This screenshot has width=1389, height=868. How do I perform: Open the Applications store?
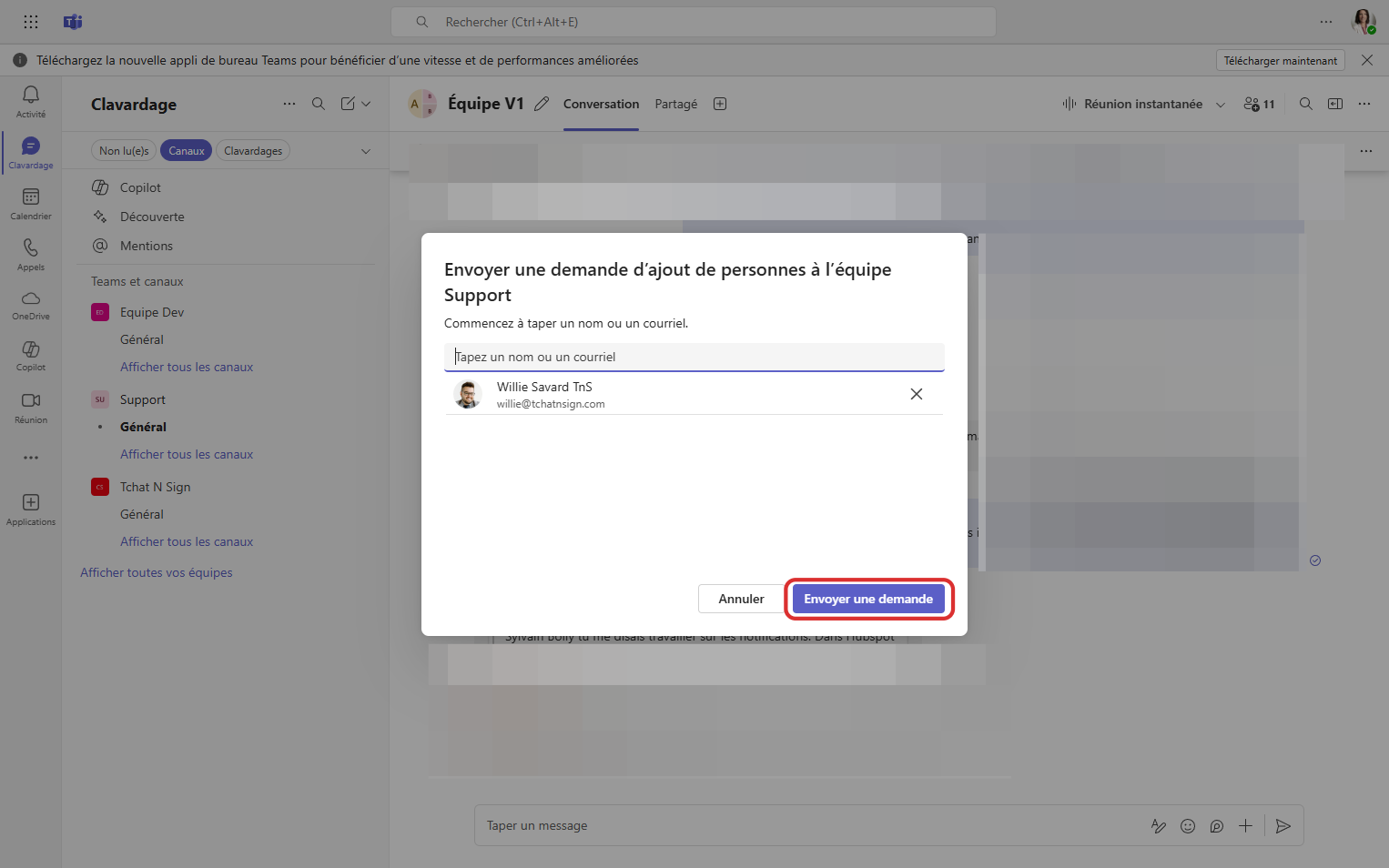[x=31, y=510]
